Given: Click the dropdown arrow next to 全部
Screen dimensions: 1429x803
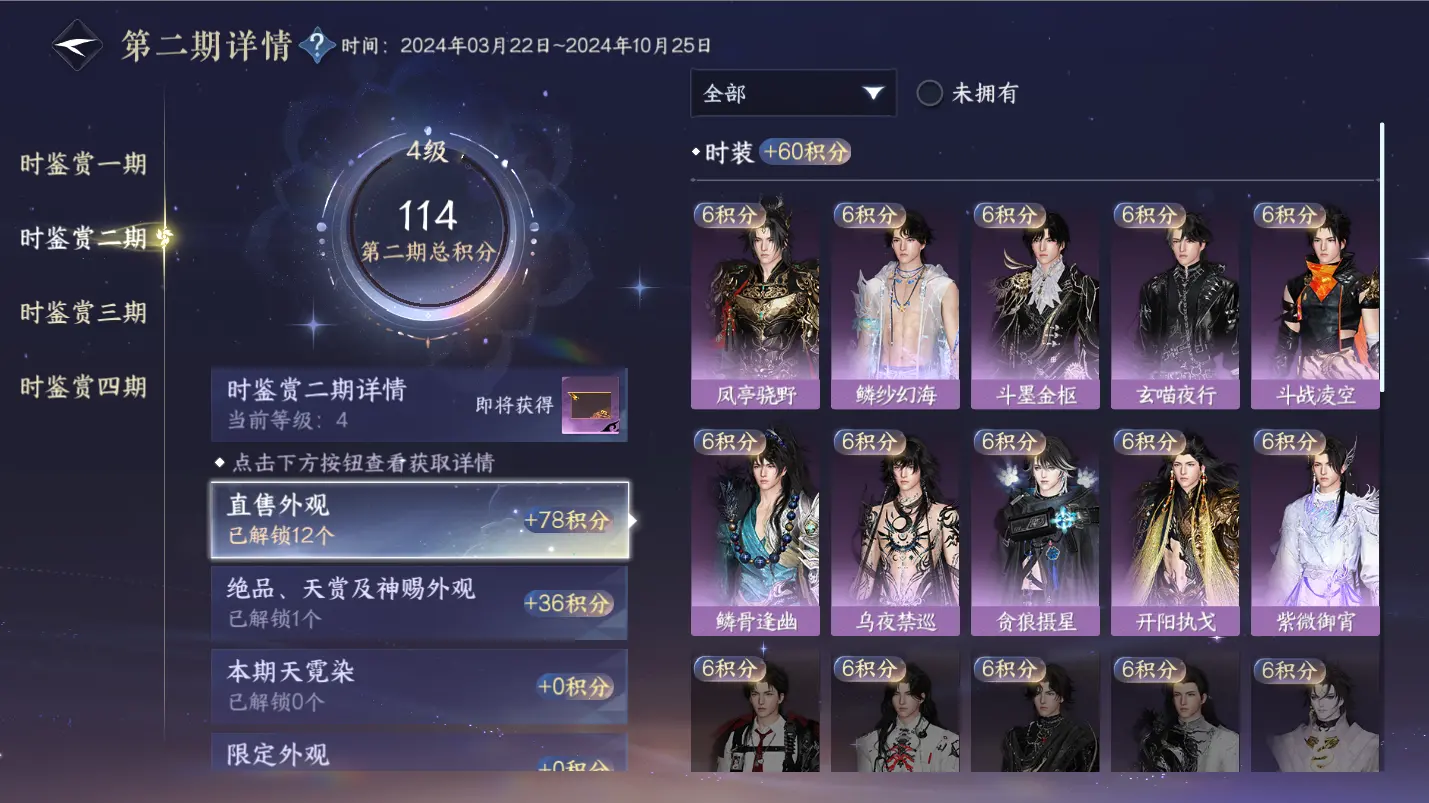Looking at the screenshot, I should pyautogui.click(x=873, y=93).
